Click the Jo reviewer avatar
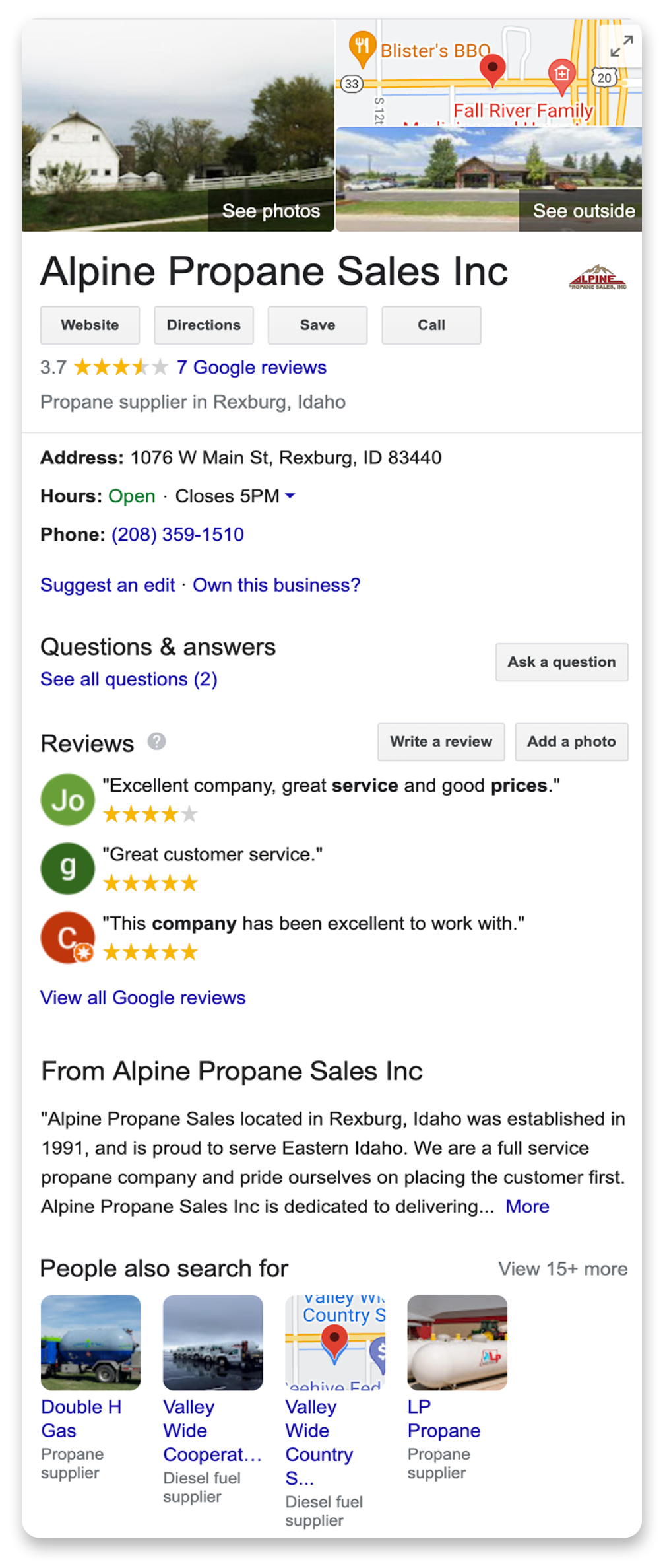Image resolution: width=665 pixels, height=1568 pixels. (x=67, y=800)
